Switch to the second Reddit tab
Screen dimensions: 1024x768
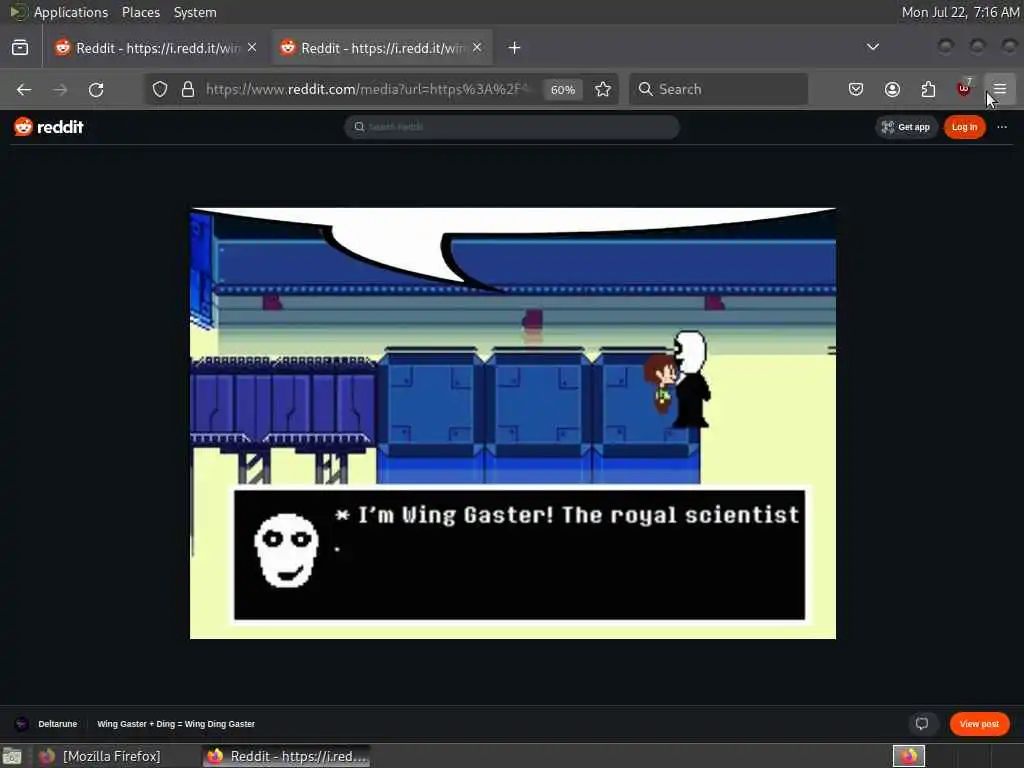[x=382, y=48]
